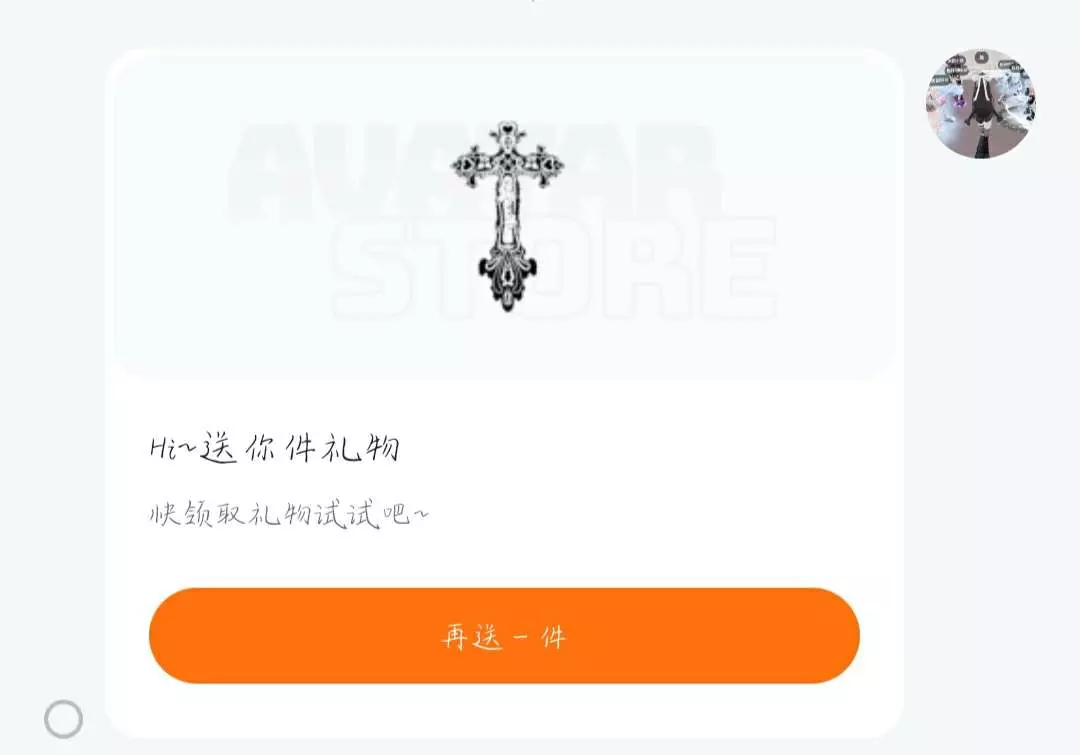Tap the 送 character on the orange button
Viewport: 1080px width, 755px height.
point(488,637)
